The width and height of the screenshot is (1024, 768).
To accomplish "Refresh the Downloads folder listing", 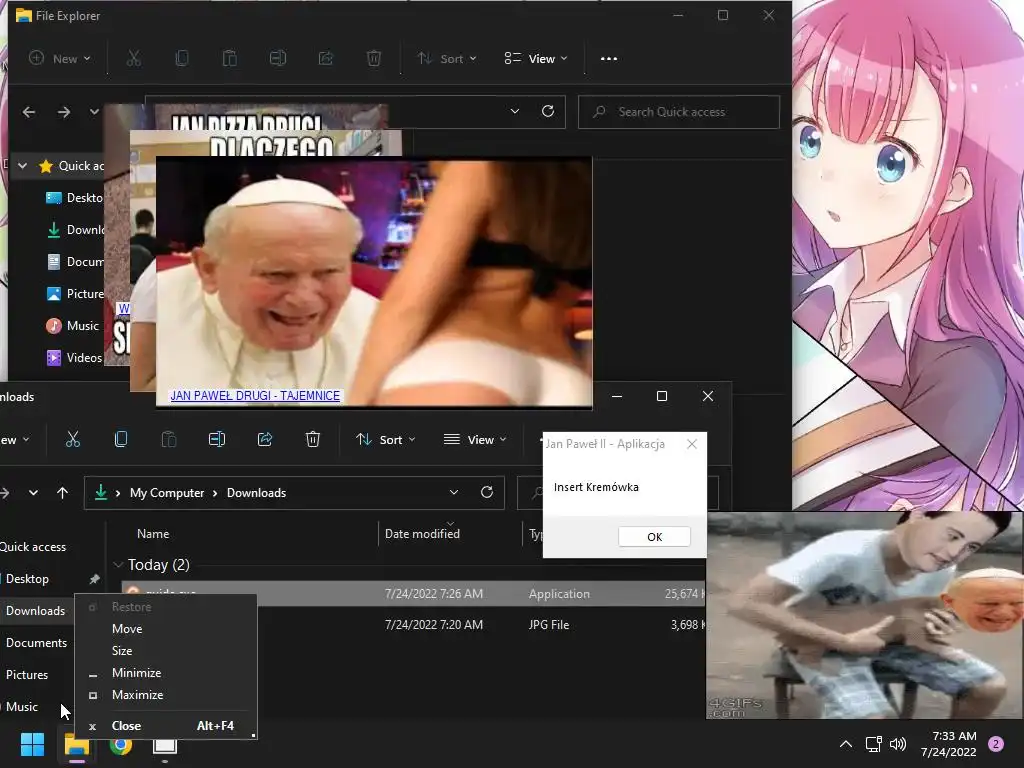I will (x=487, y=492).
